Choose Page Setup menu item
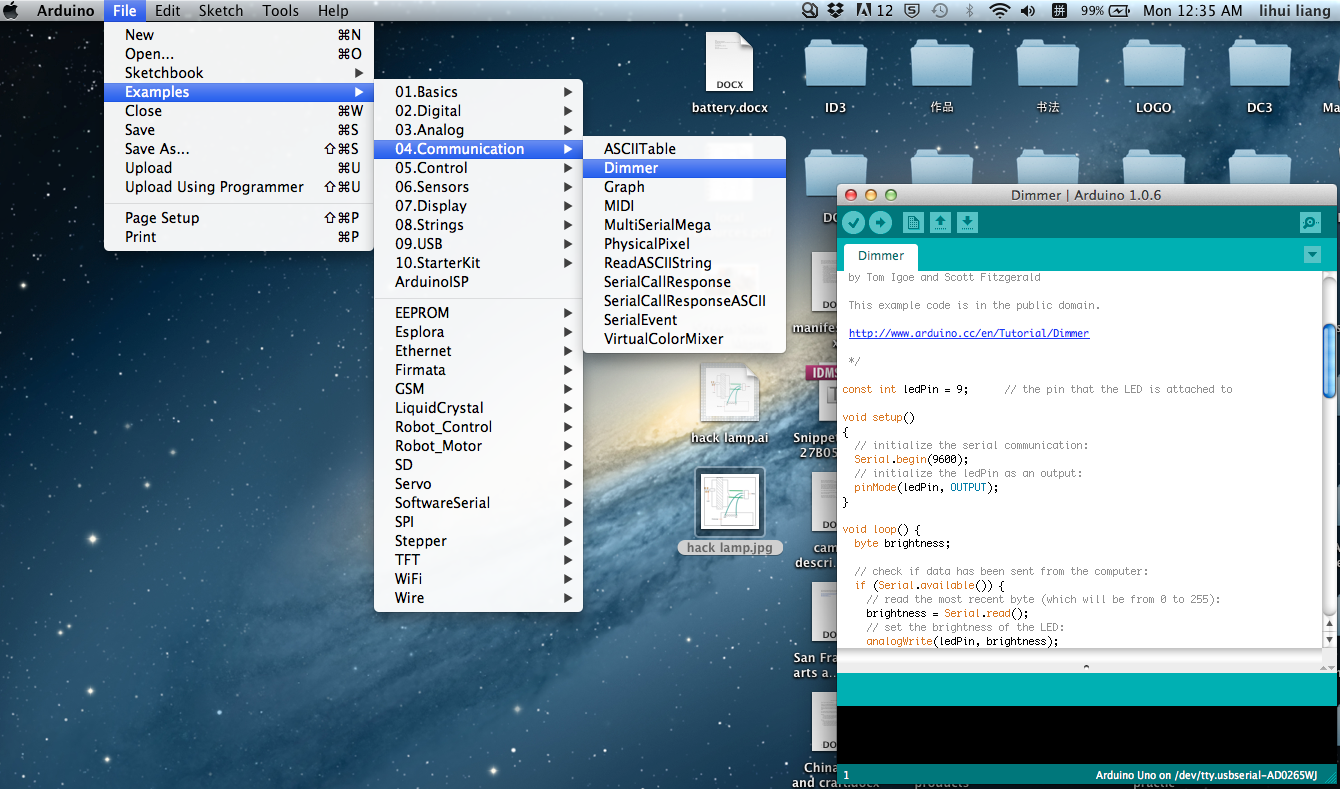This screenshot has width=1340, height=789. coord(238,218)
